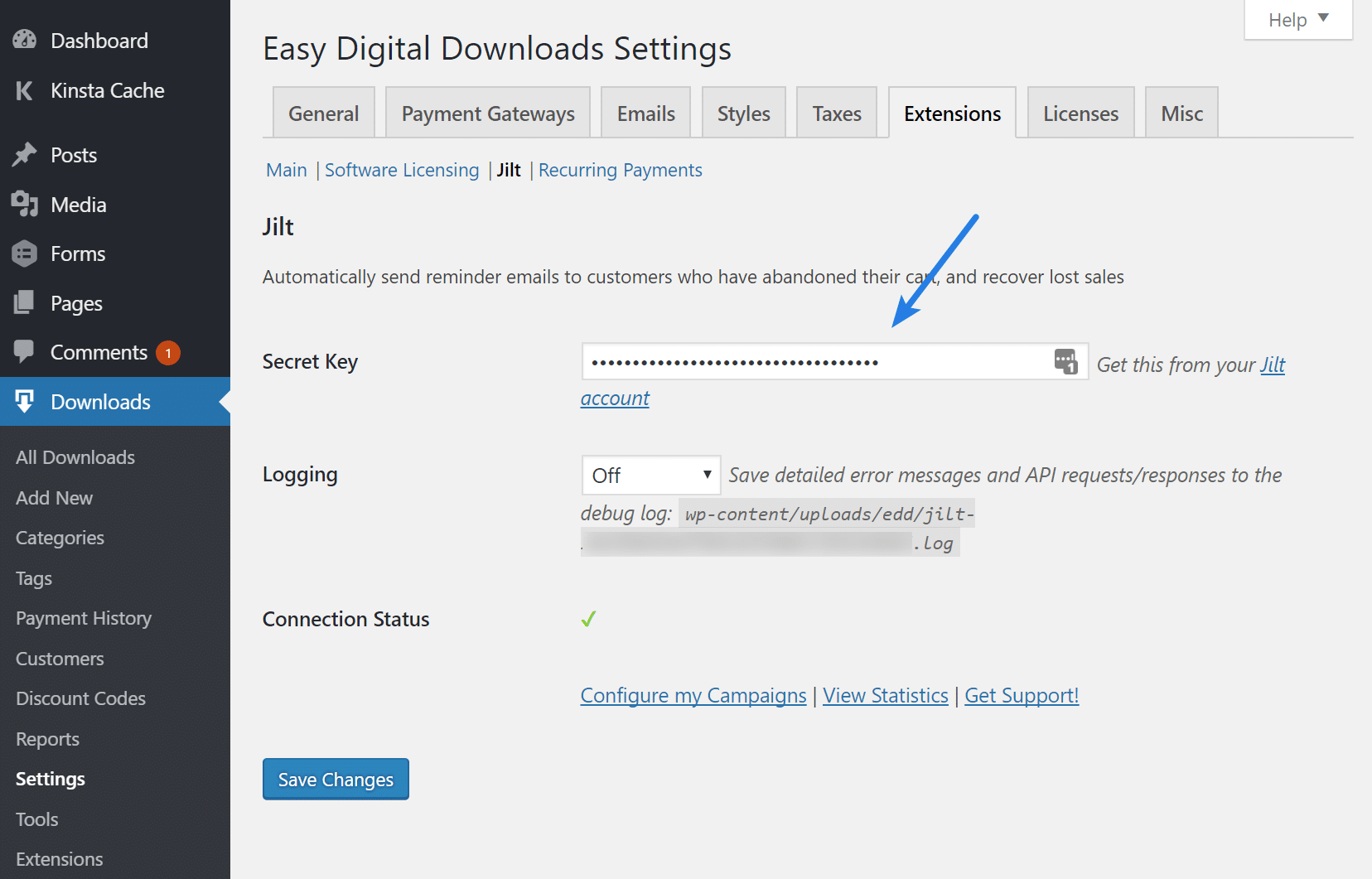Click the Media camera icon
This screenshot has width=1372, height=879.
25,204
